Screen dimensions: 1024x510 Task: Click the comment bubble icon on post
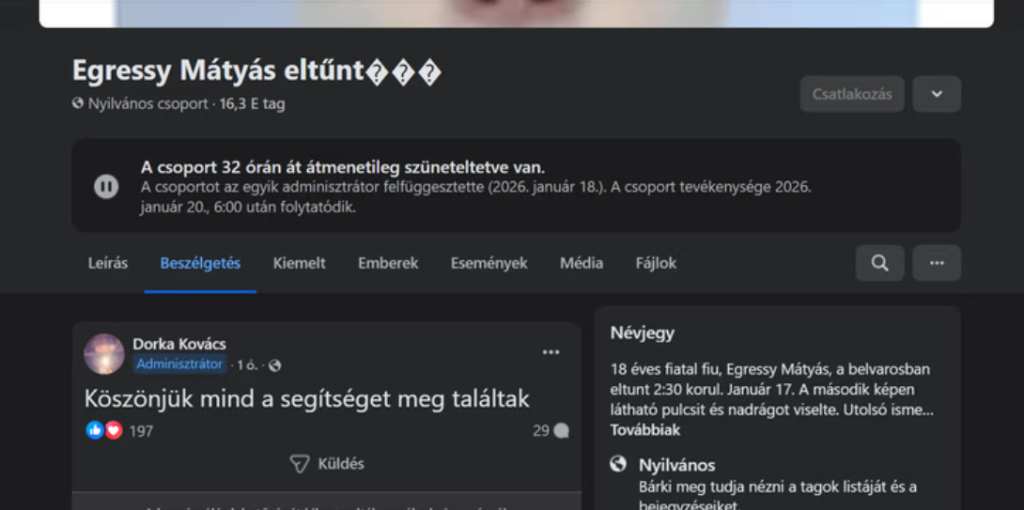tap(561, 431)
